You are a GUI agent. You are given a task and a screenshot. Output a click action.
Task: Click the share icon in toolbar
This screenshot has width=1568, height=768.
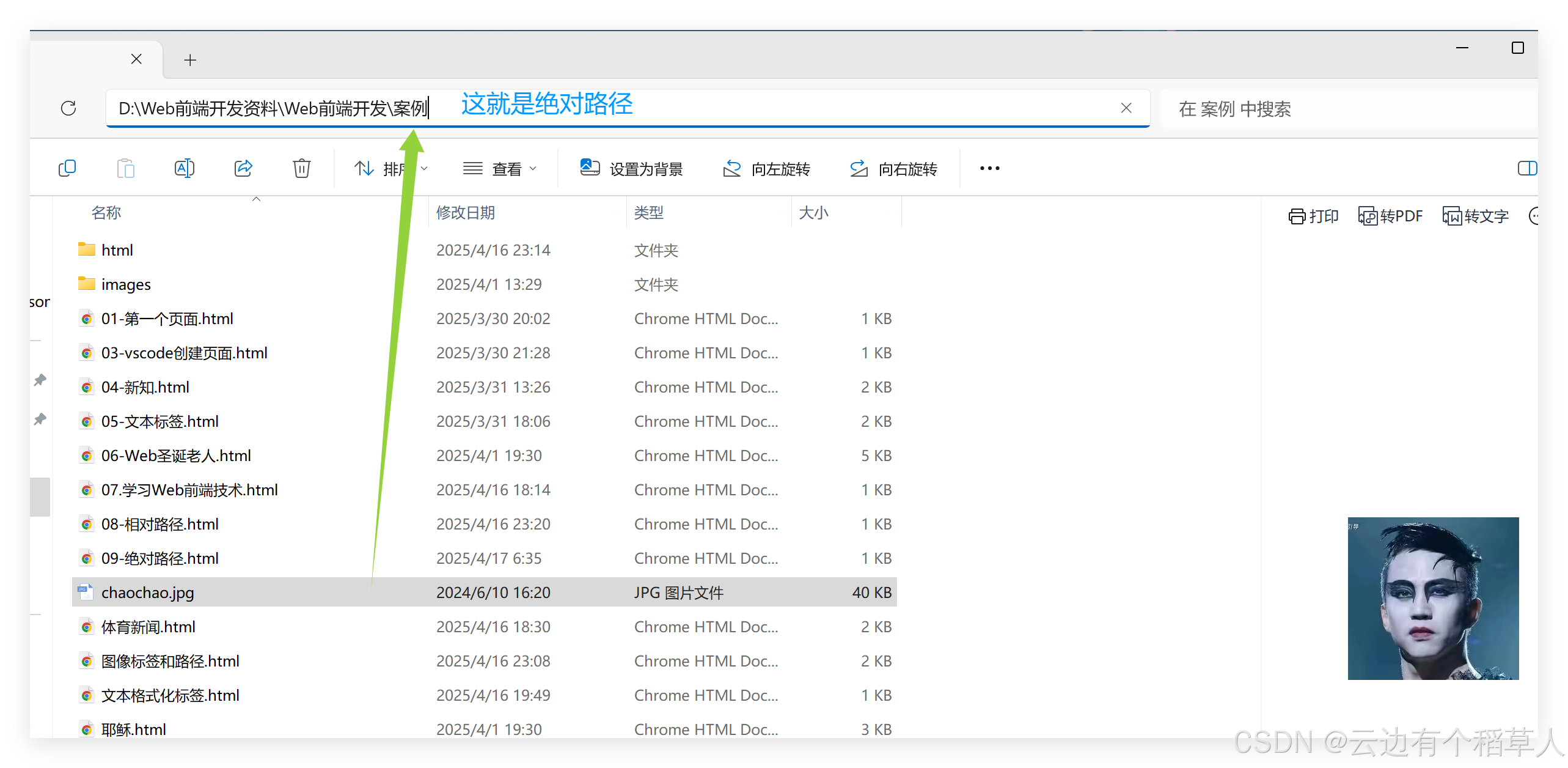(x=243, y=168)
